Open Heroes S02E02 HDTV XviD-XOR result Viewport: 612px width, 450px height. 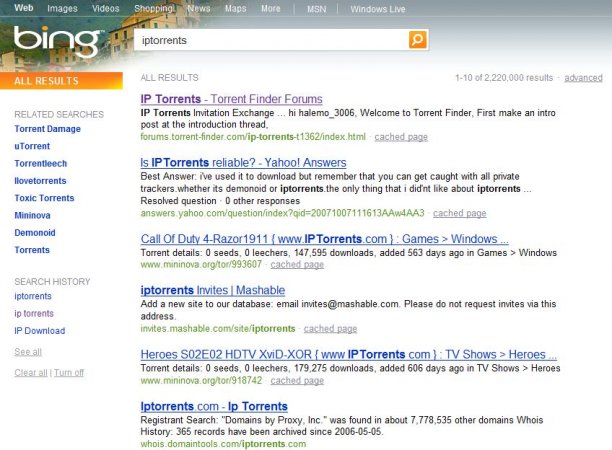(349, 354)
